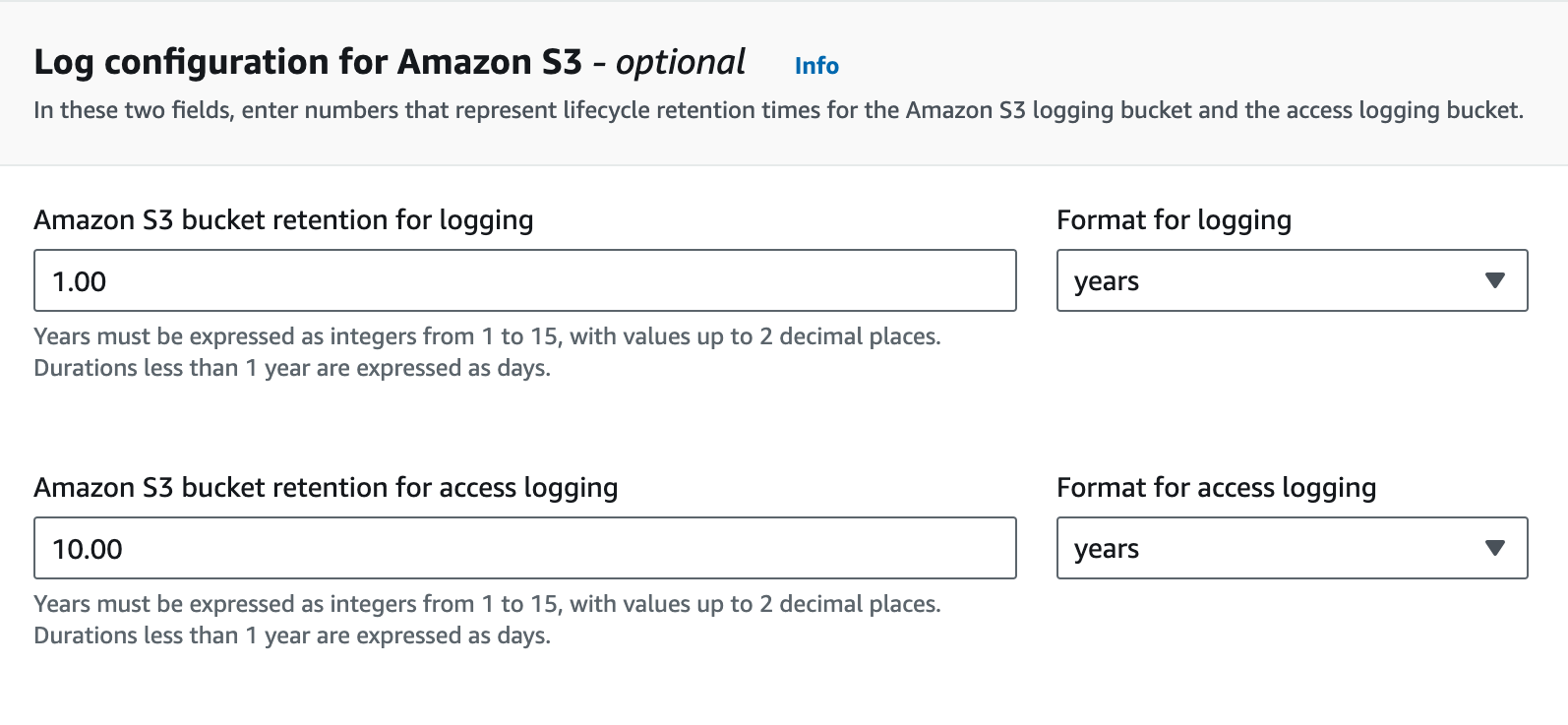
Task: Click the 'Amazon S3 bucket retention for access logging' label
Action: (x=326, y=488)
